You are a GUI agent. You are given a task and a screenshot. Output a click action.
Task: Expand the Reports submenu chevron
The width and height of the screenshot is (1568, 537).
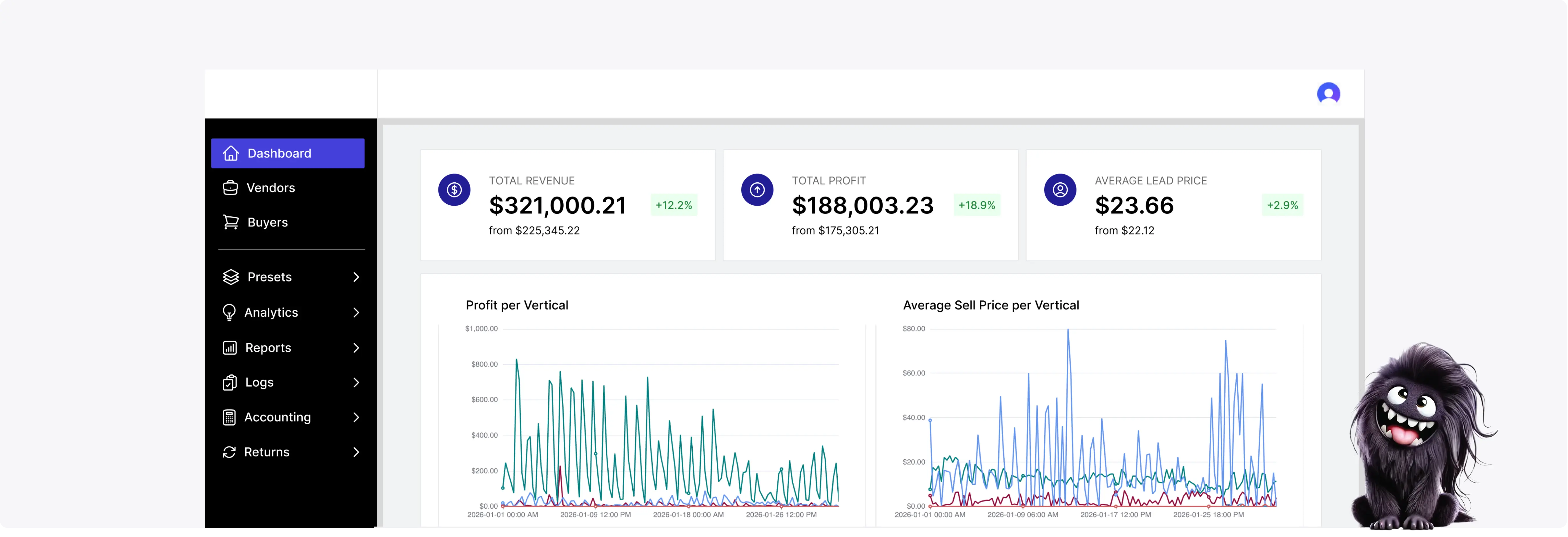coord(356,348)
